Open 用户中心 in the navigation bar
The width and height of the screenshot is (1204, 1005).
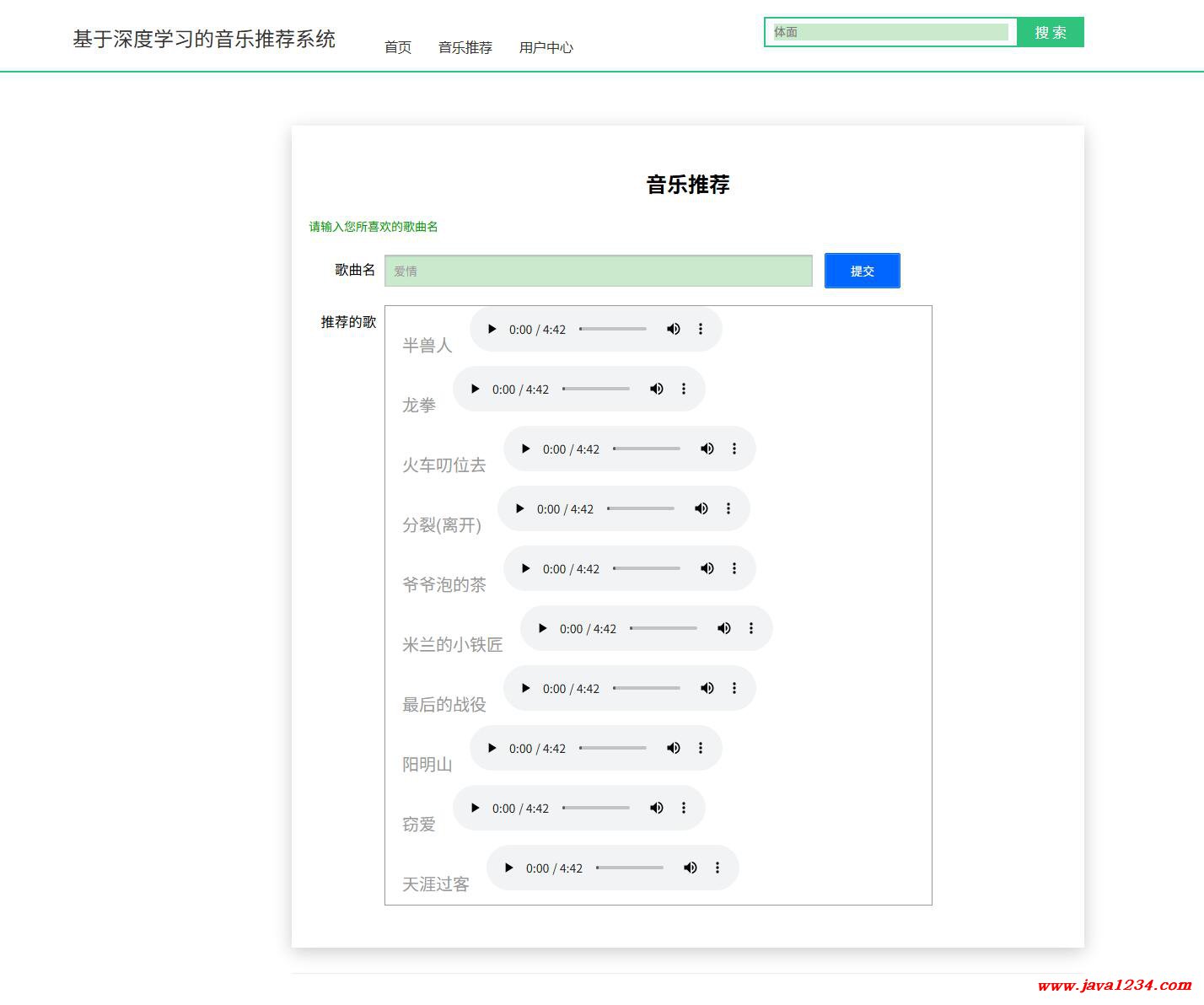[x=546, y=47]
